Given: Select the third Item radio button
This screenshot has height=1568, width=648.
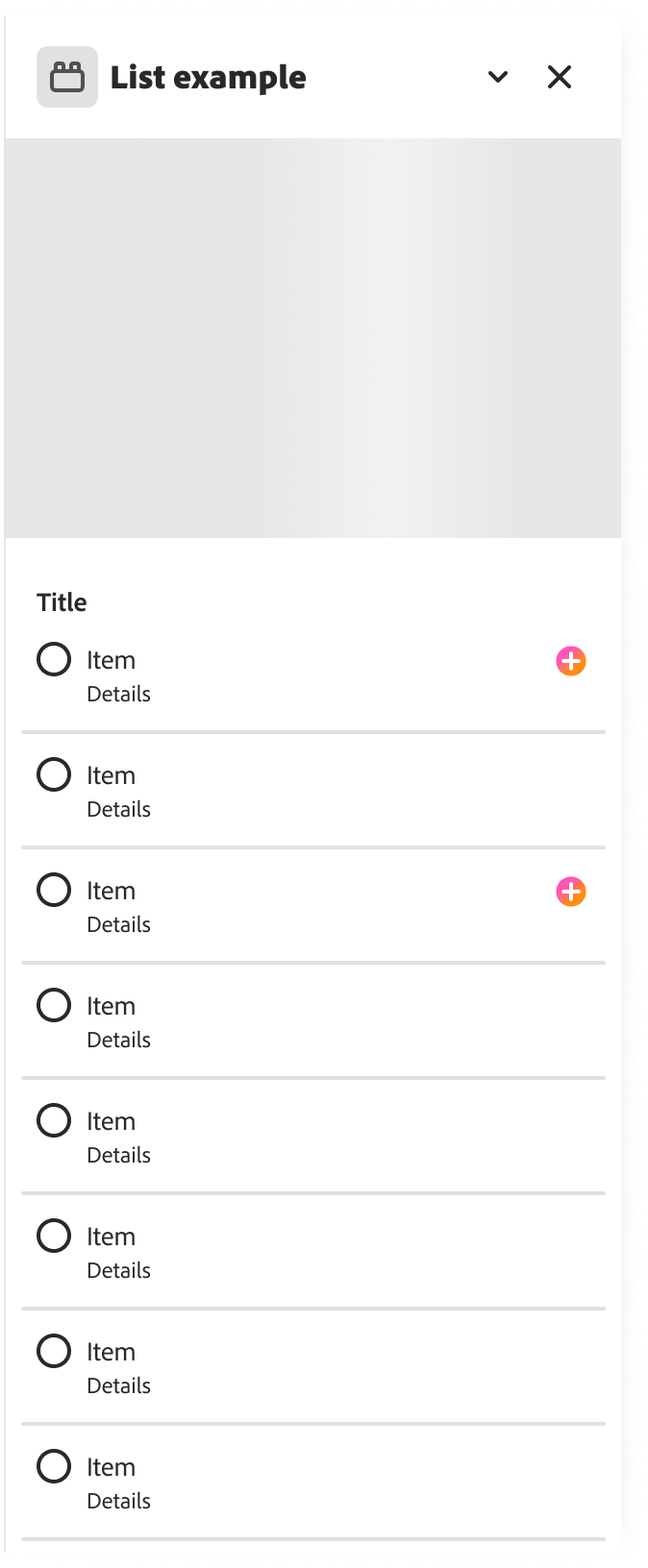Looking at the screenshot, I should pos(54,890).
